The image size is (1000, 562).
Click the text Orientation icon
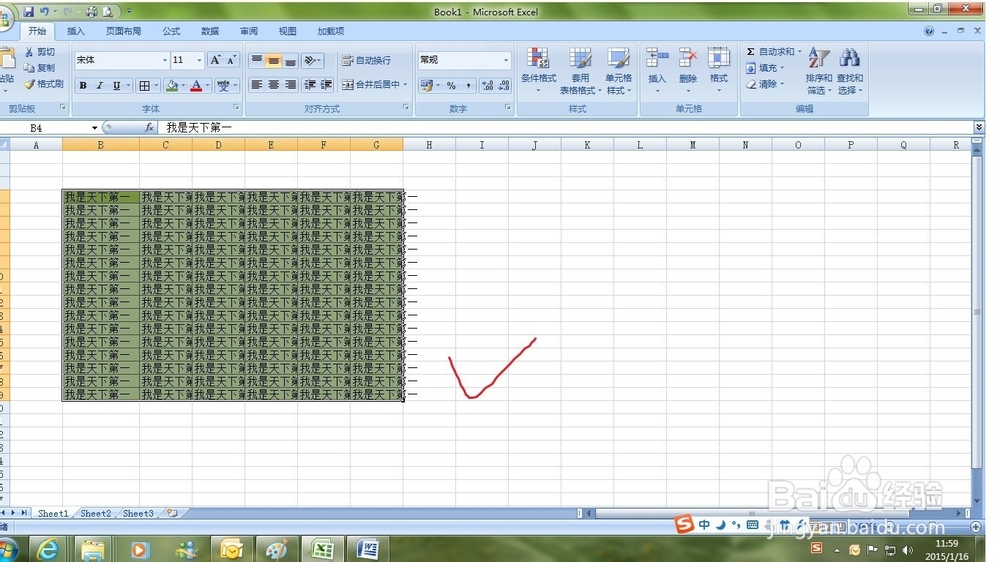[312, 60]
